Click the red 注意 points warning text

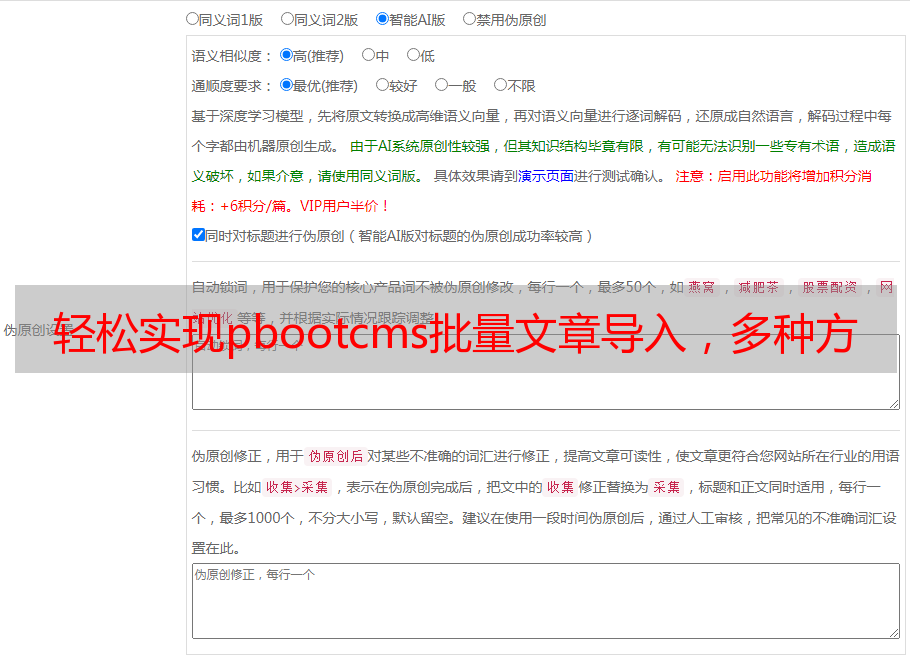coord(531,191)
